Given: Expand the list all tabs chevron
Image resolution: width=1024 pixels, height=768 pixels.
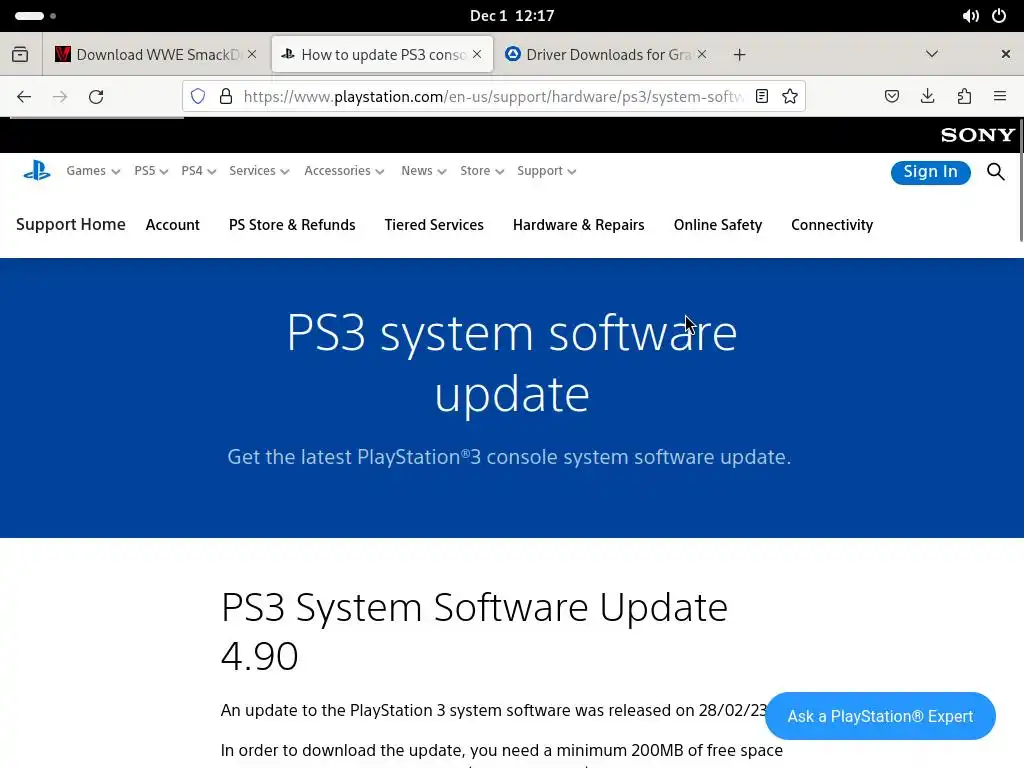Looking at the screenshot, I should click(x=932, y=54).
